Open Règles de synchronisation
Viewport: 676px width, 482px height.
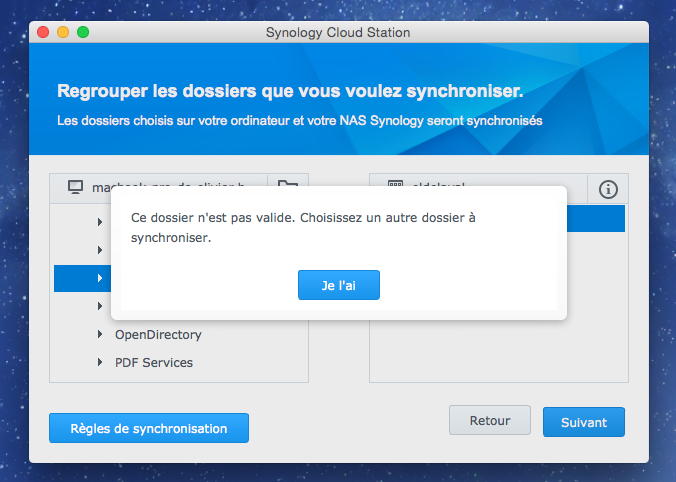pos(149,428)
